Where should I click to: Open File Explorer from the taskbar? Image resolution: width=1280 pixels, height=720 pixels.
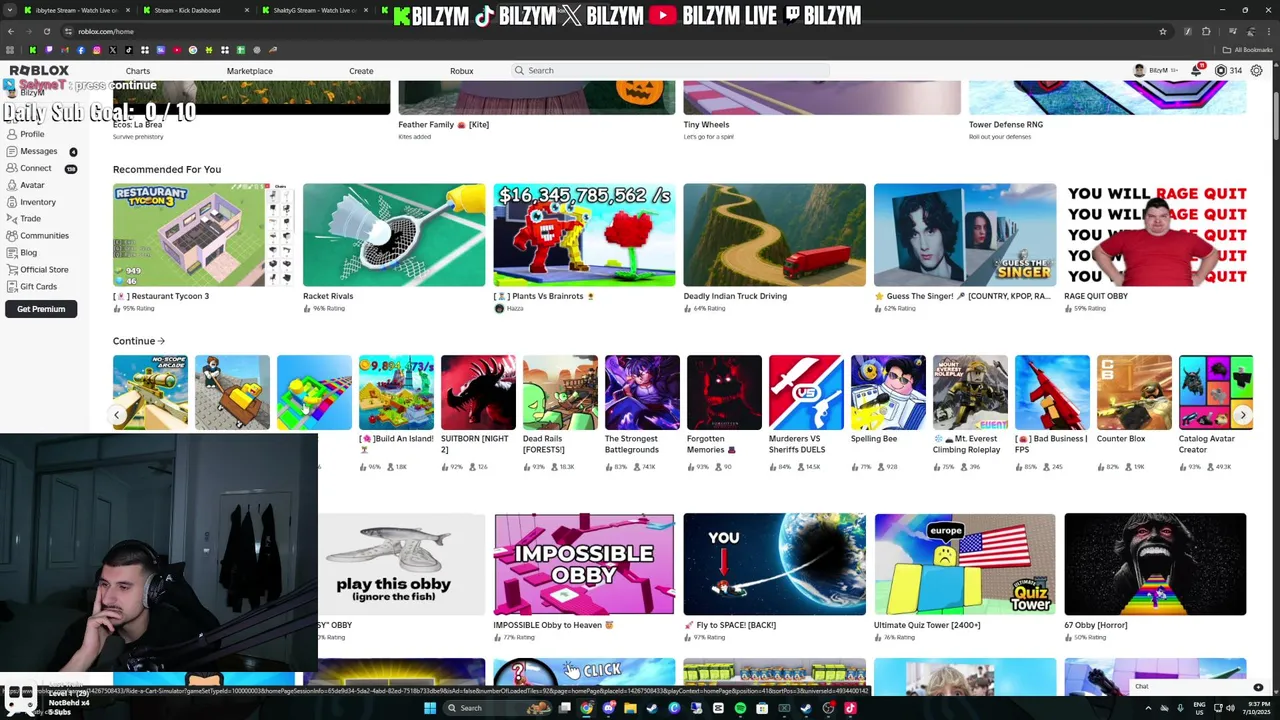pyautogui.click(x=630, y=708)
